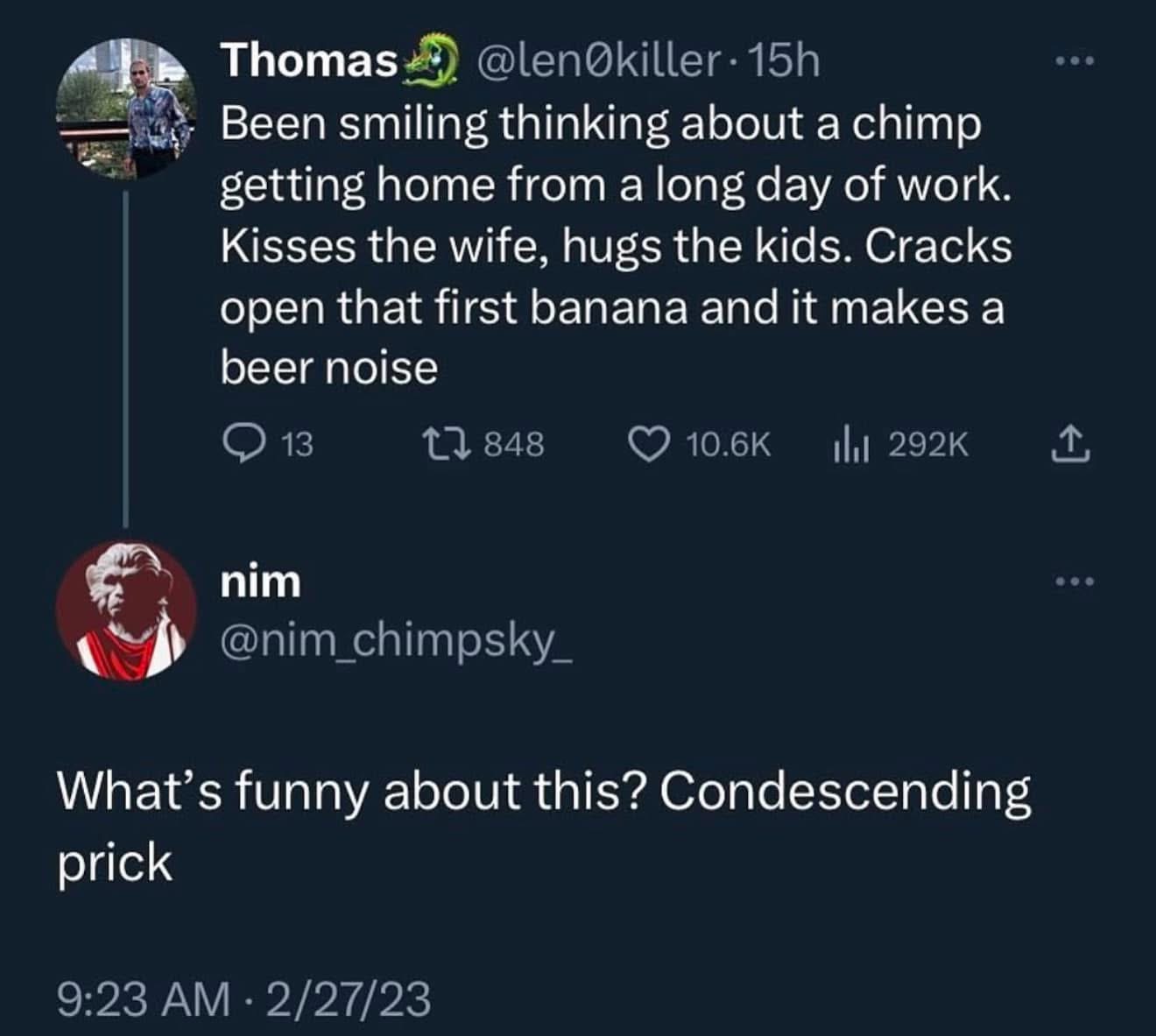Open the three-dot menu on nim's reply

pyautogui.click(x=1074, y=581)
